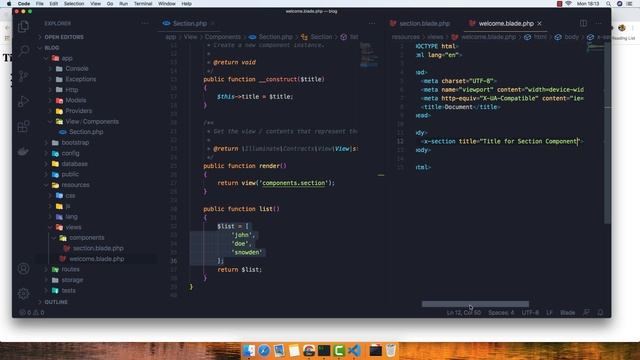Viewport: 640px width, 360px height.
Task: Collapse the View / Components folder
Action: coord(92,122)
